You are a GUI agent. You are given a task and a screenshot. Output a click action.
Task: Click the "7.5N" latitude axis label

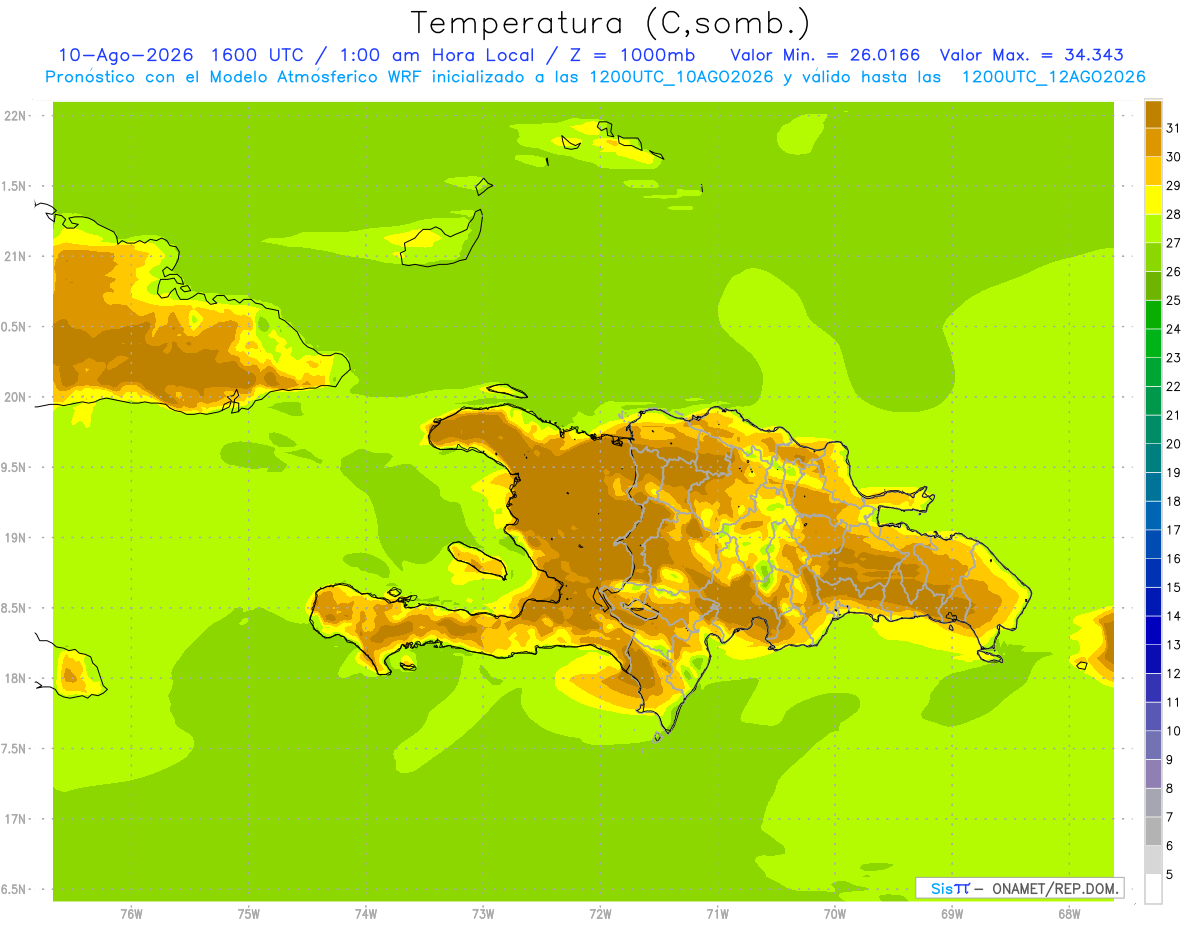click(x=15, y=749)
